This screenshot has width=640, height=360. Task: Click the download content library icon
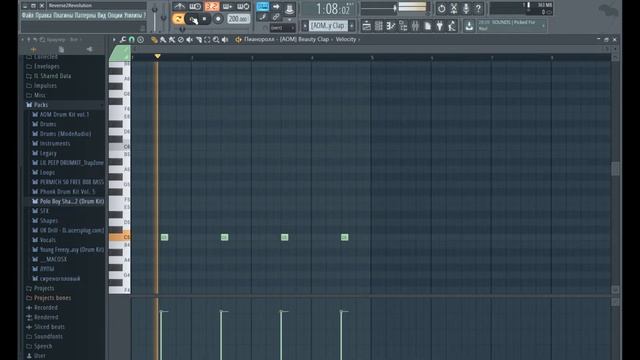tap(469, 26)
